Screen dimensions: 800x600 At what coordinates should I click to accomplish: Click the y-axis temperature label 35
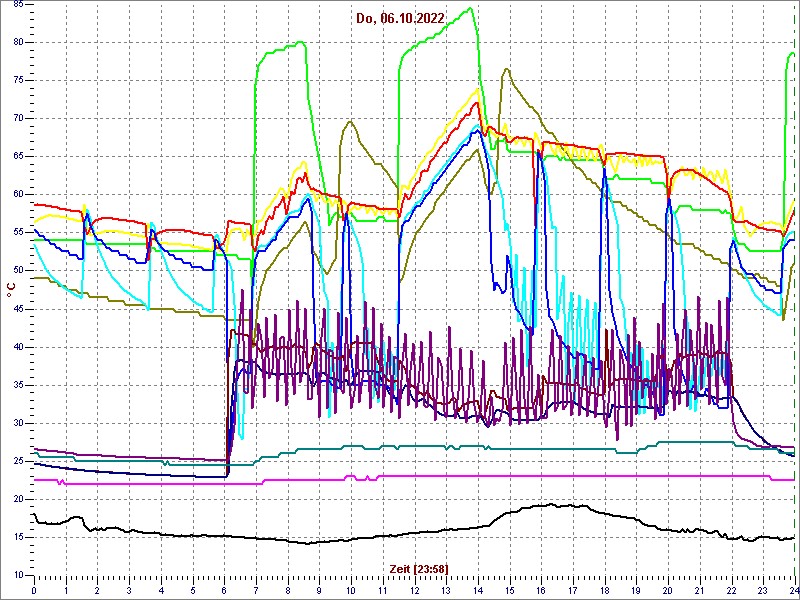[17, 385]
